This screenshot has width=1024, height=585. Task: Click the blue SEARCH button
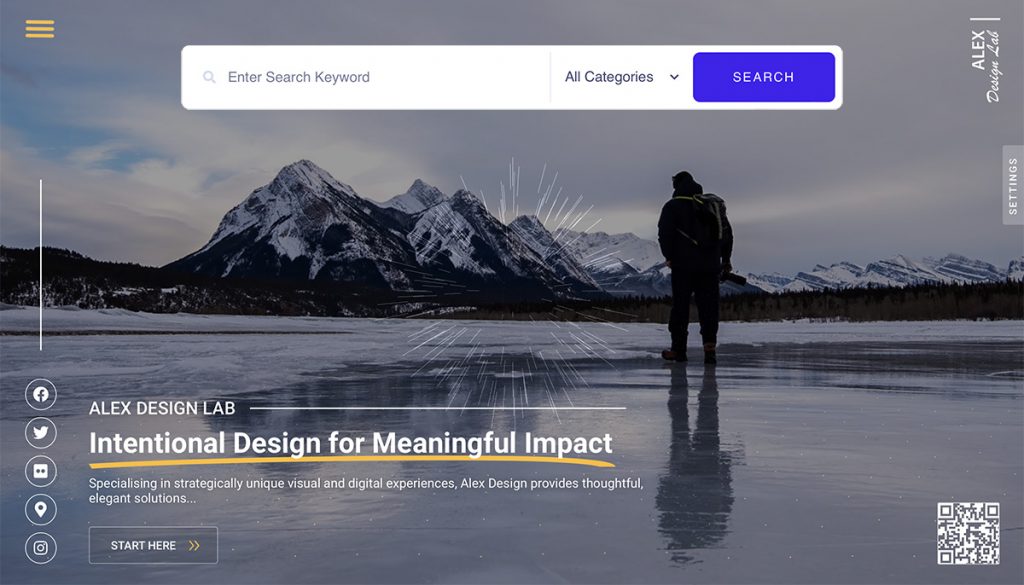point(763,77)
